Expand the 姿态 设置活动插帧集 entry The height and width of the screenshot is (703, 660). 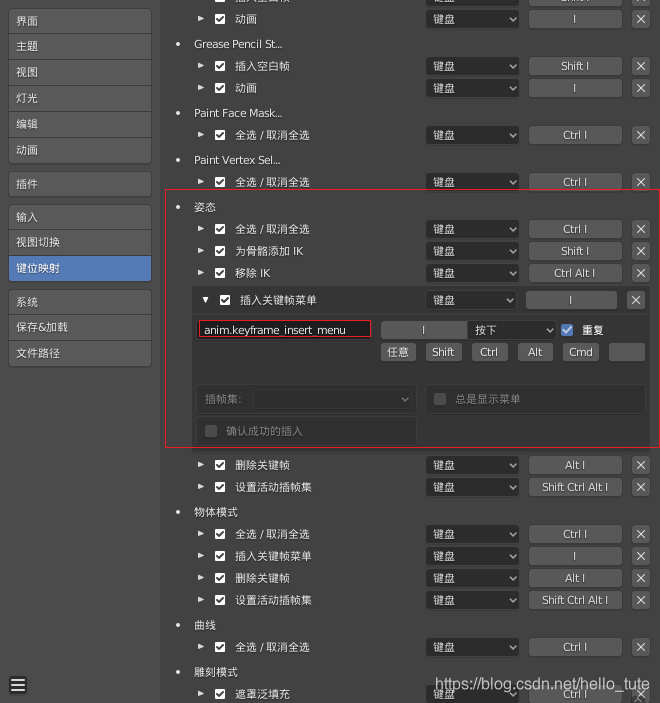201,486
